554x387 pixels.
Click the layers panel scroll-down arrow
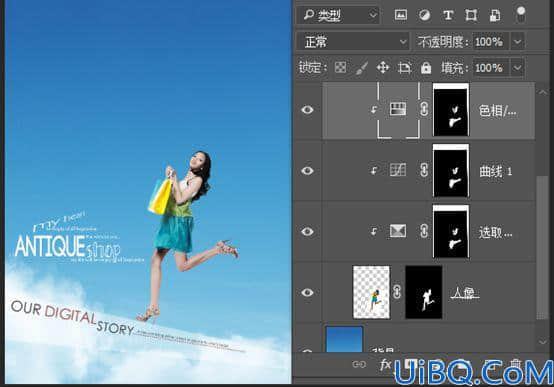[x=543, y=341]
